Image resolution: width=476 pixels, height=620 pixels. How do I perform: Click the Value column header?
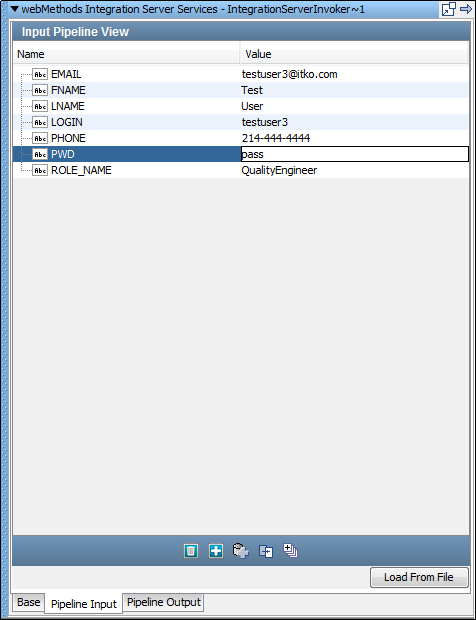pyautogui.click(x=354, y=54)
